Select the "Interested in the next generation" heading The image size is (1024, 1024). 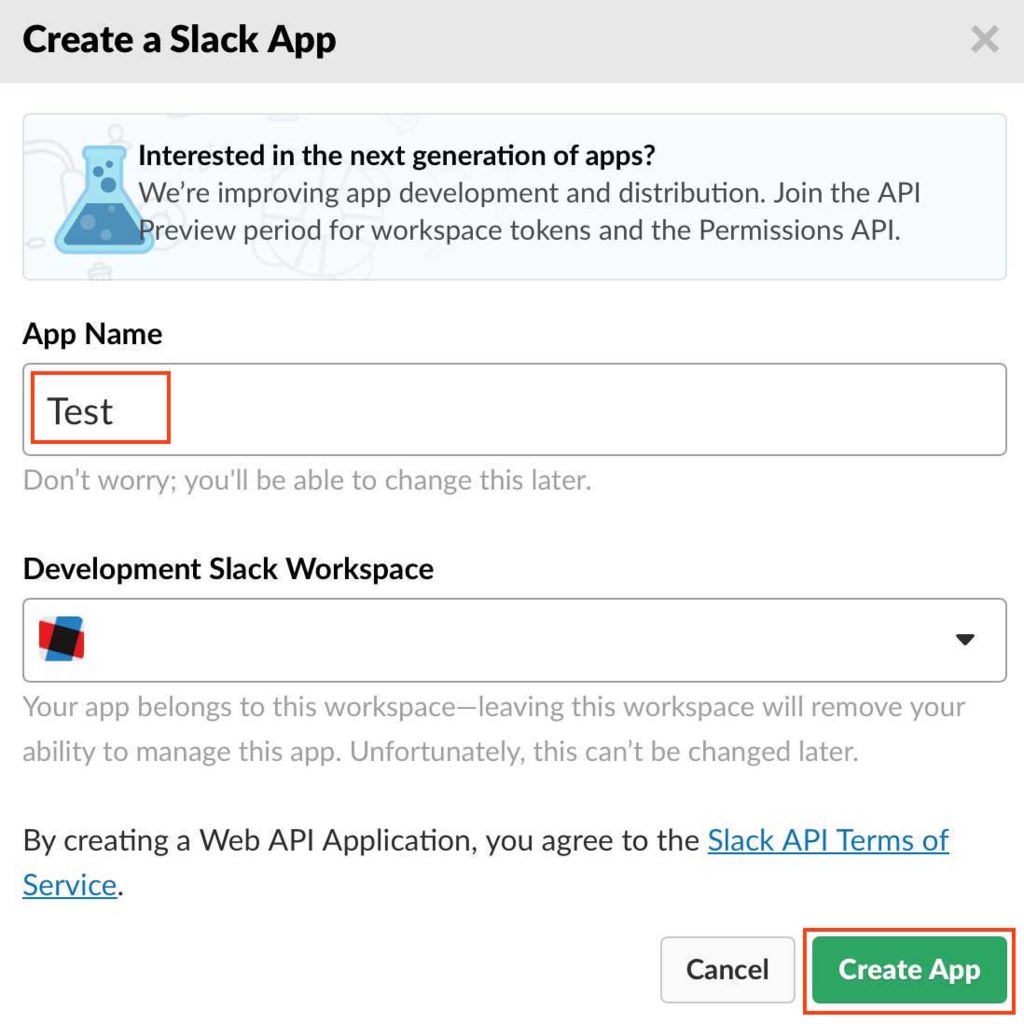(396, 155)
